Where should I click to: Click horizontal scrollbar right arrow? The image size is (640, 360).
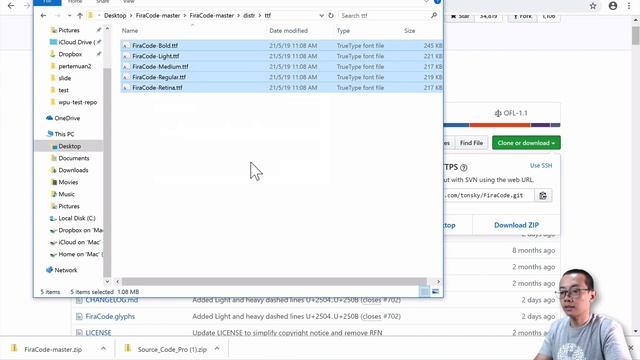pos(438,282)
